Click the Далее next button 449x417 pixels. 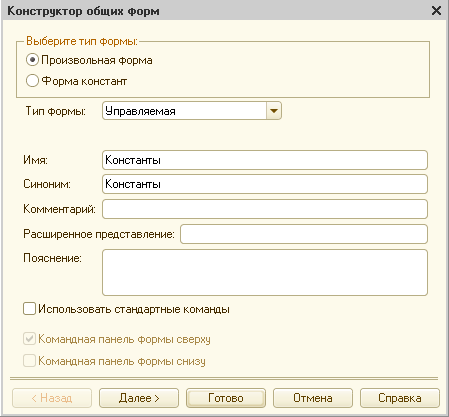[x=139, y=398]
